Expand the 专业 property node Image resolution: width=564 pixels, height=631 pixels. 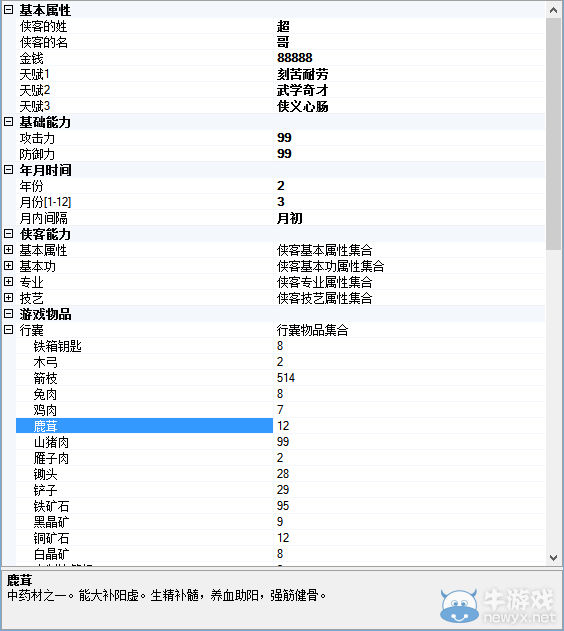tap(8, 282)
